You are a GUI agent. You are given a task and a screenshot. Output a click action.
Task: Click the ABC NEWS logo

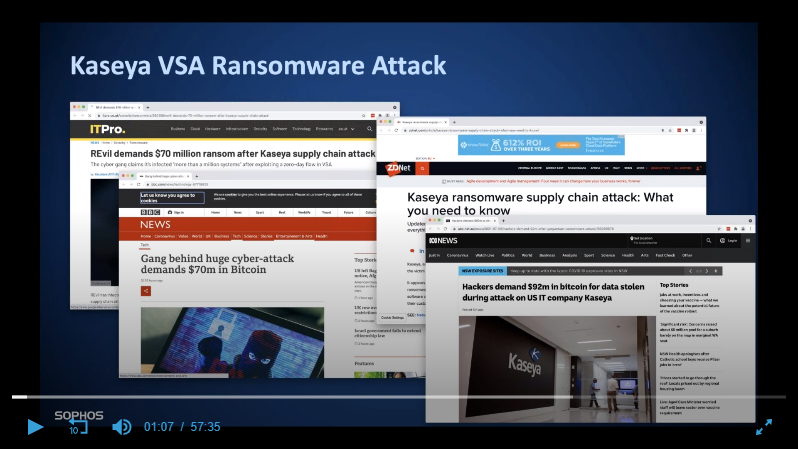pos(443,240)
